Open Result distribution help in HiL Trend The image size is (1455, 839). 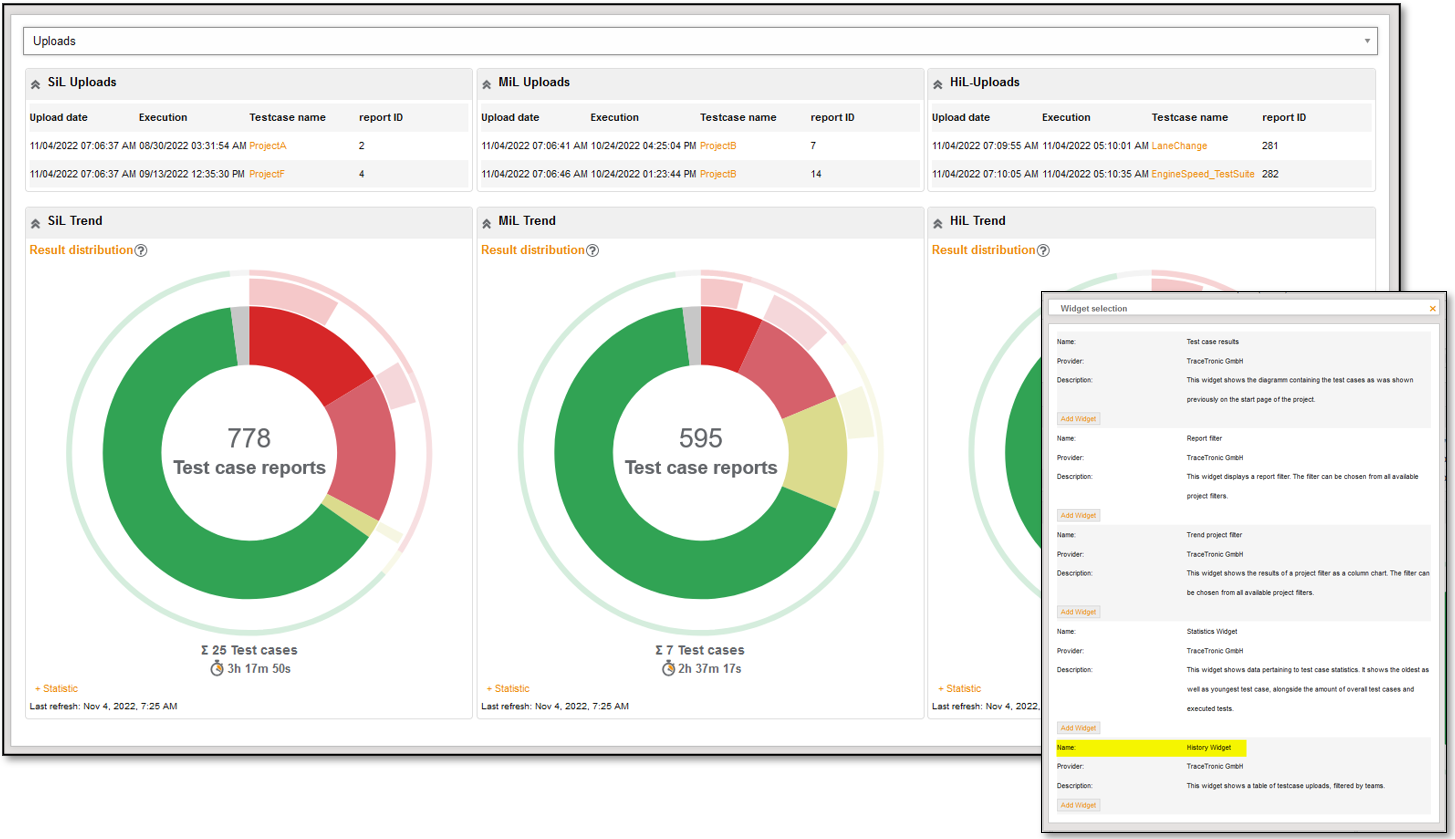point(1042,250)
